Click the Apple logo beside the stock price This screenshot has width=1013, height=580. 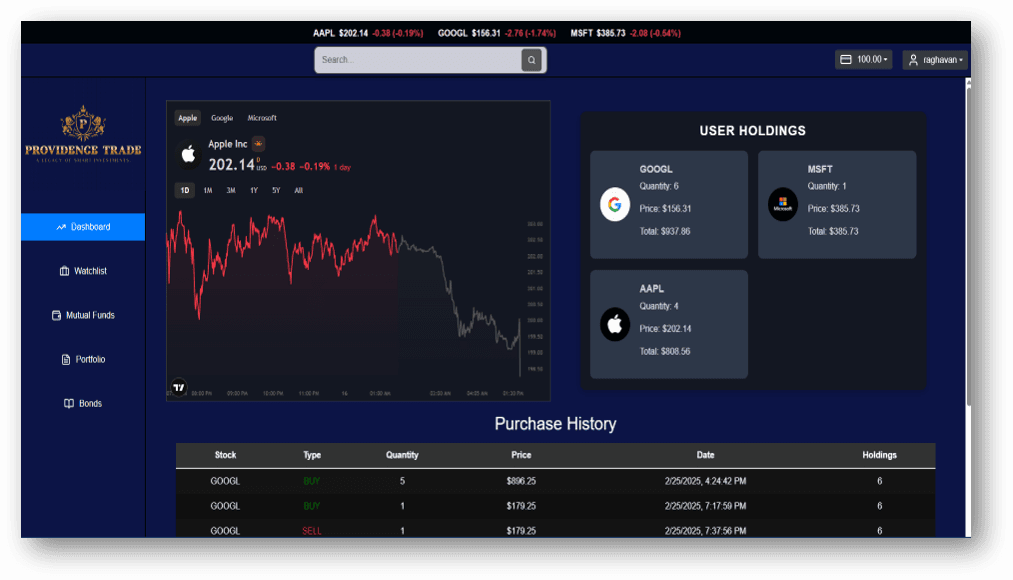[189, 153]
